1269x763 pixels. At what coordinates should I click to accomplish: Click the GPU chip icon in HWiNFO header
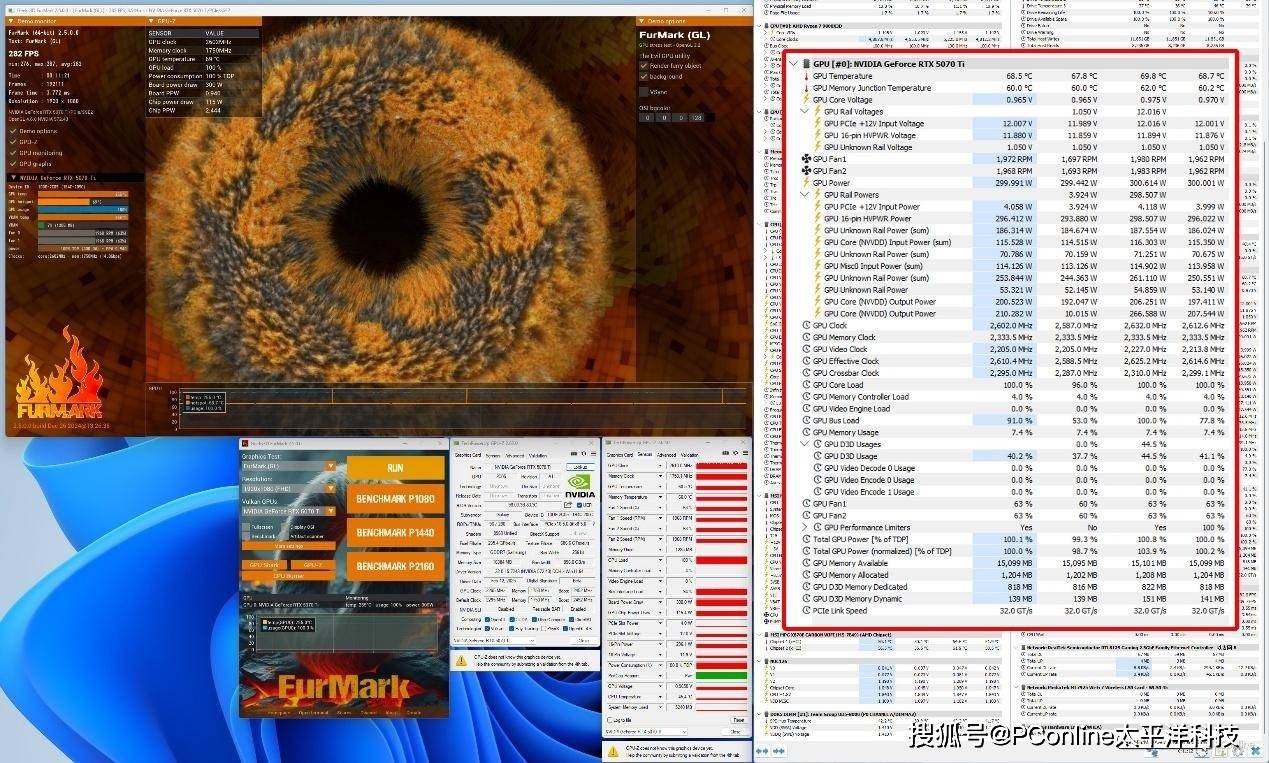coord(806,64)
